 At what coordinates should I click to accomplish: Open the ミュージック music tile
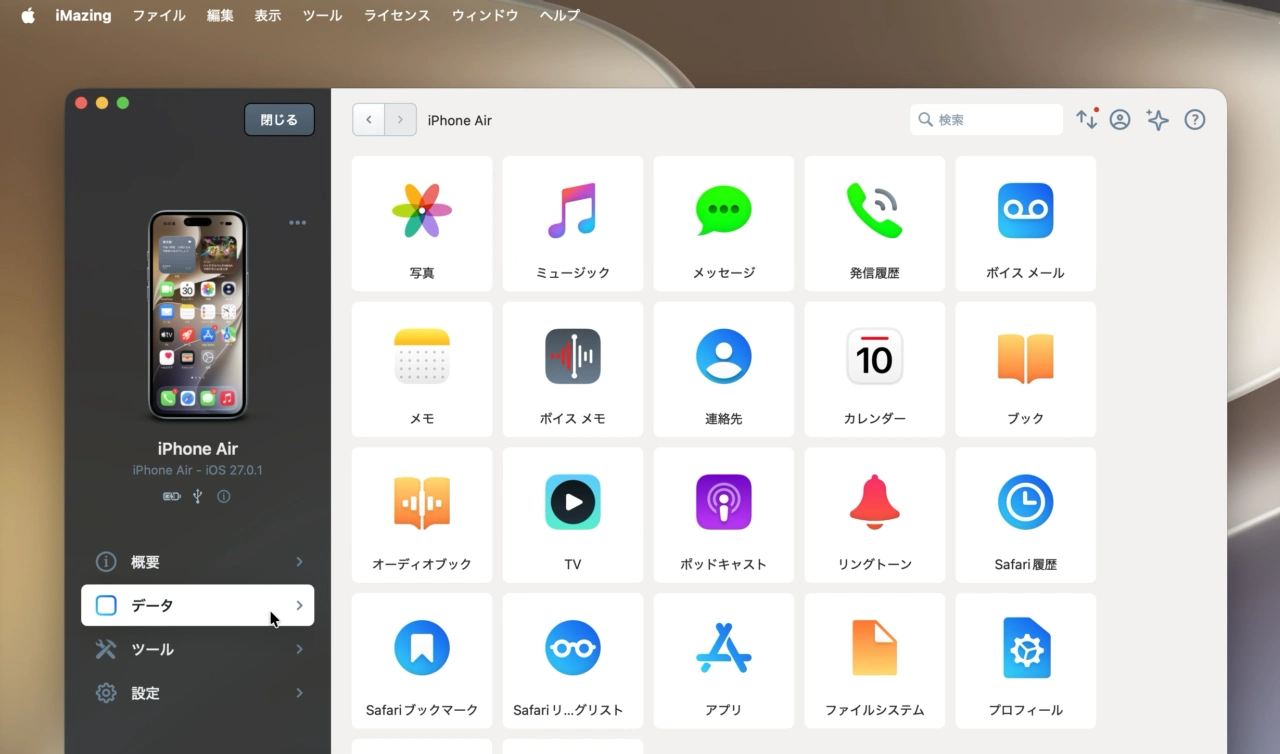point(572,223)
